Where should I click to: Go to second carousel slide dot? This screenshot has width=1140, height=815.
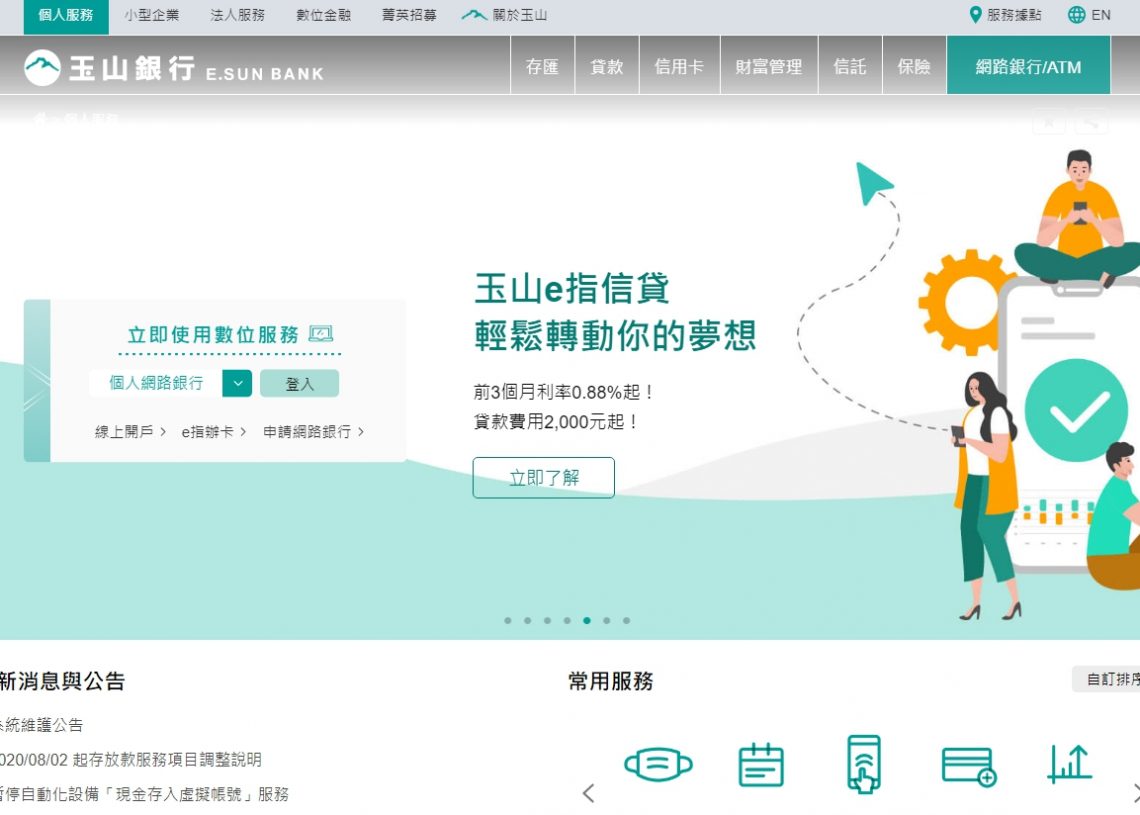click(x=527, y=620)
